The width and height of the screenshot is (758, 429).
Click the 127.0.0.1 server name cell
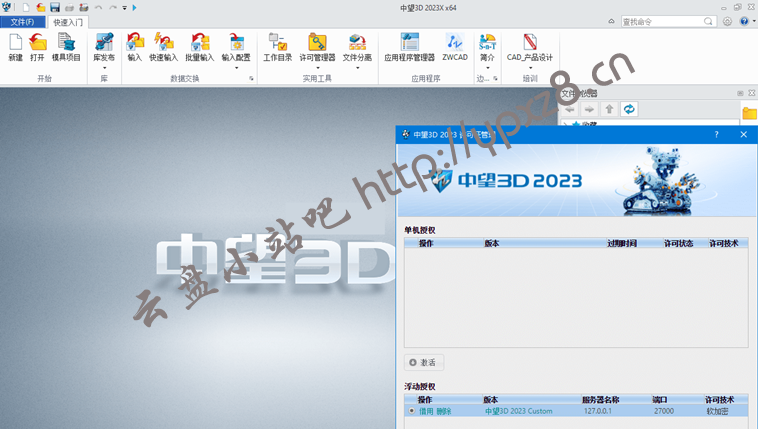pos(598,411)
